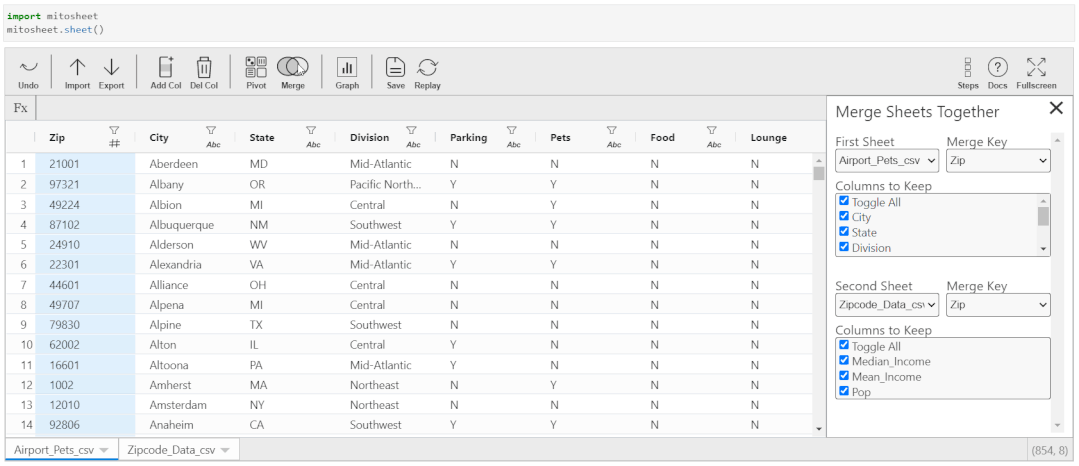The height and width of the screenshot is (466, 1079).
Task: Select the Airport_Pets_csv sheet tab
Action: tap(53, 450)
